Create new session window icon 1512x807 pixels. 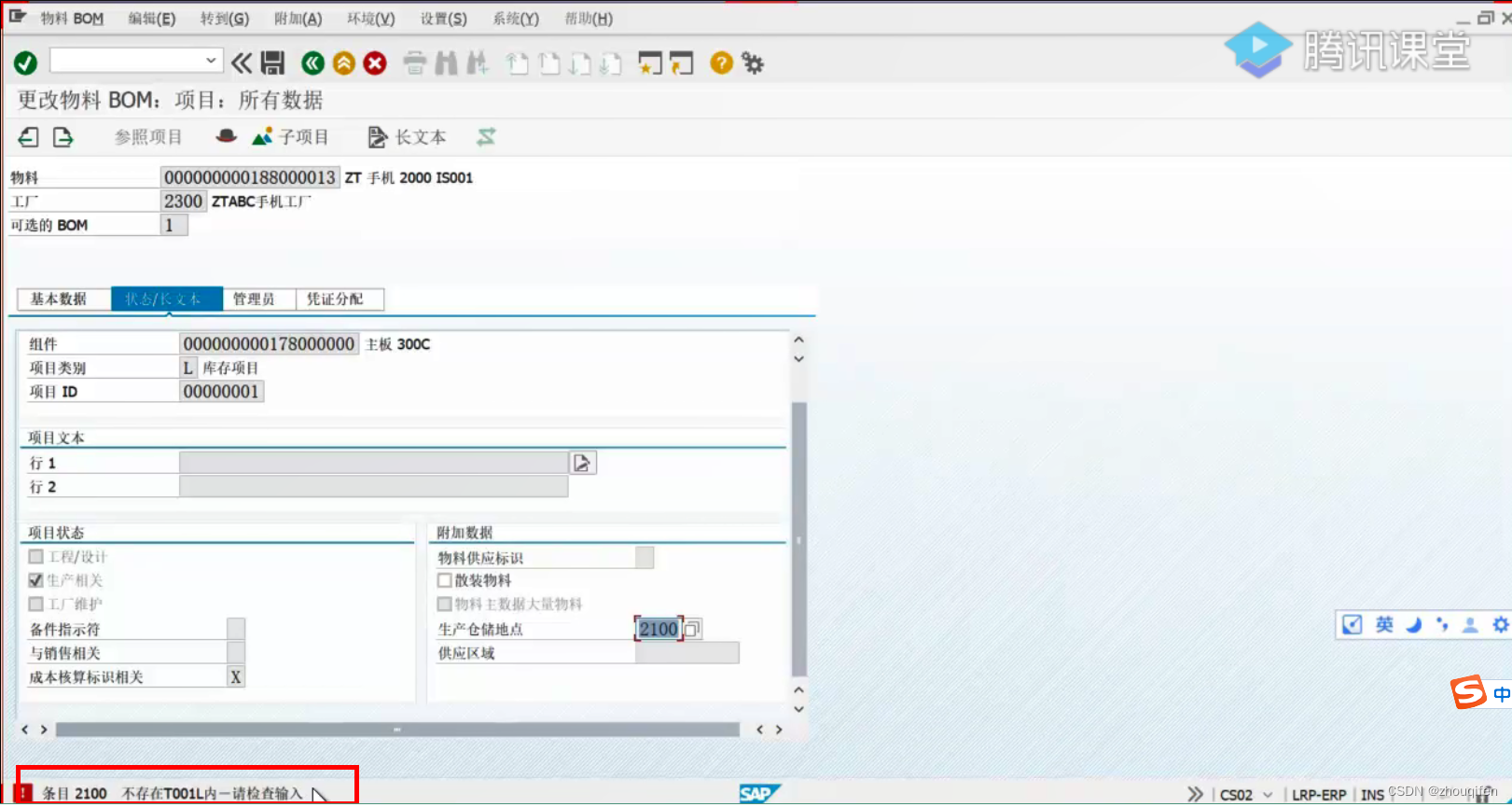[650, 63]
